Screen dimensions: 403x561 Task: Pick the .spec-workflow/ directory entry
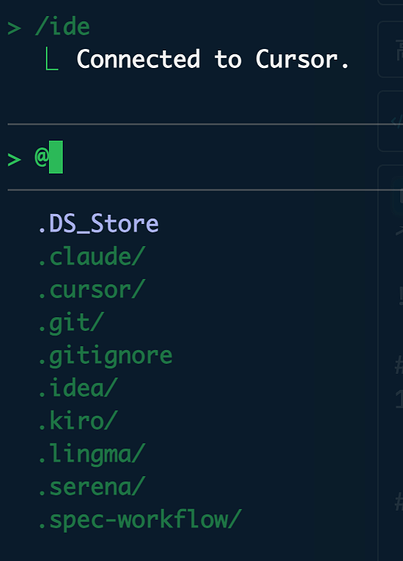coord(140,521)
